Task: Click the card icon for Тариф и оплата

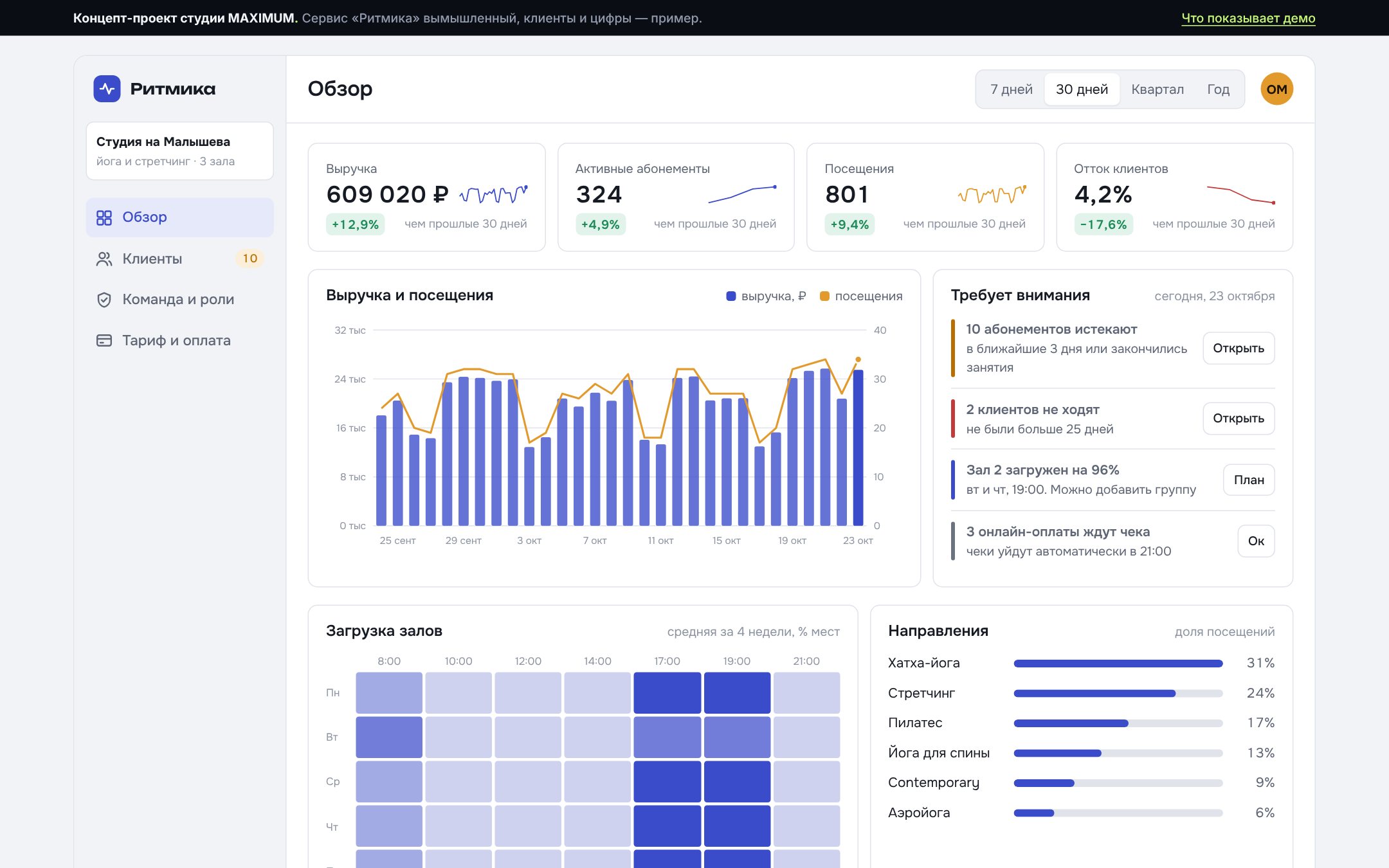Action: tap(104, 340)
